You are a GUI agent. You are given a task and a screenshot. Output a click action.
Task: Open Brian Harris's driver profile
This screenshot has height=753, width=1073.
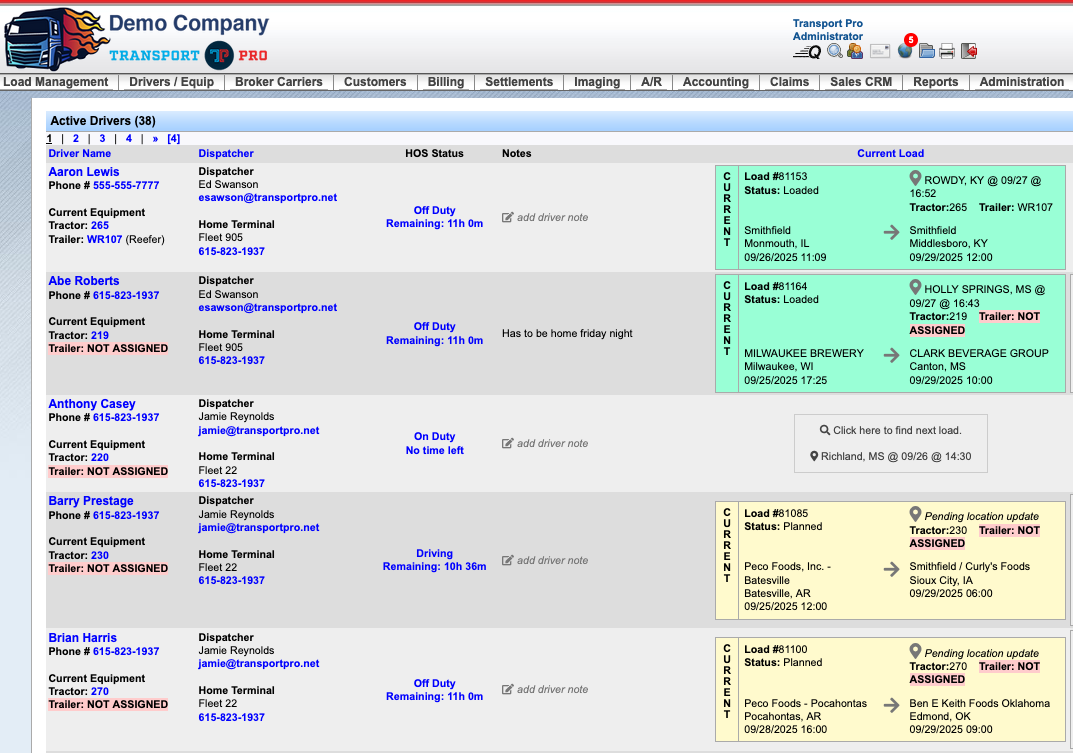[x=82, y=638]
